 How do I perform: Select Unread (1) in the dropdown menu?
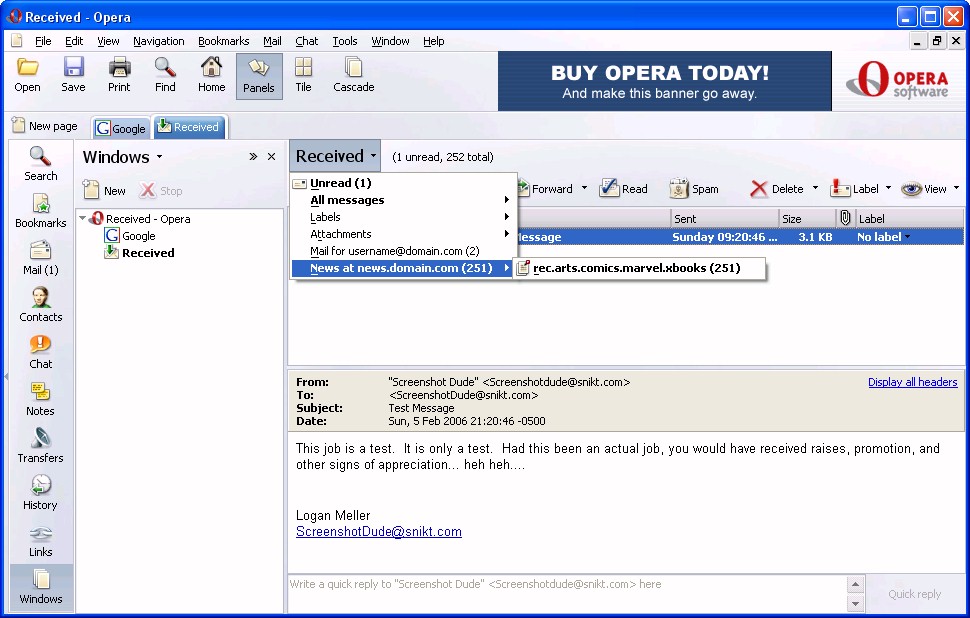point(404,182)
